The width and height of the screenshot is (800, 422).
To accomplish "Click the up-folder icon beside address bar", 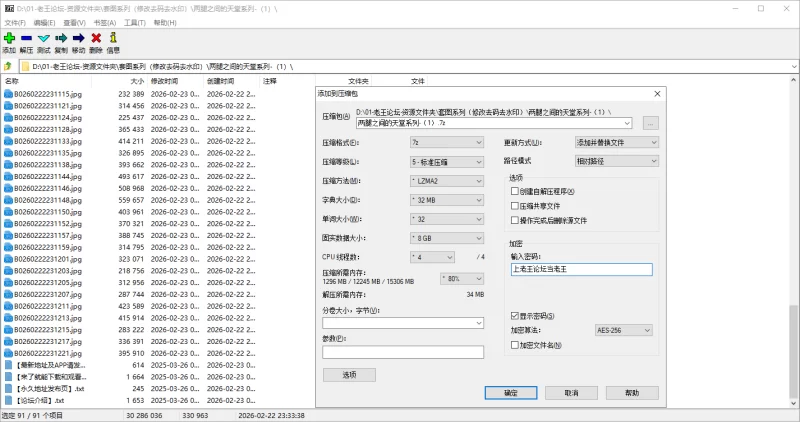I will pos(8,66).
